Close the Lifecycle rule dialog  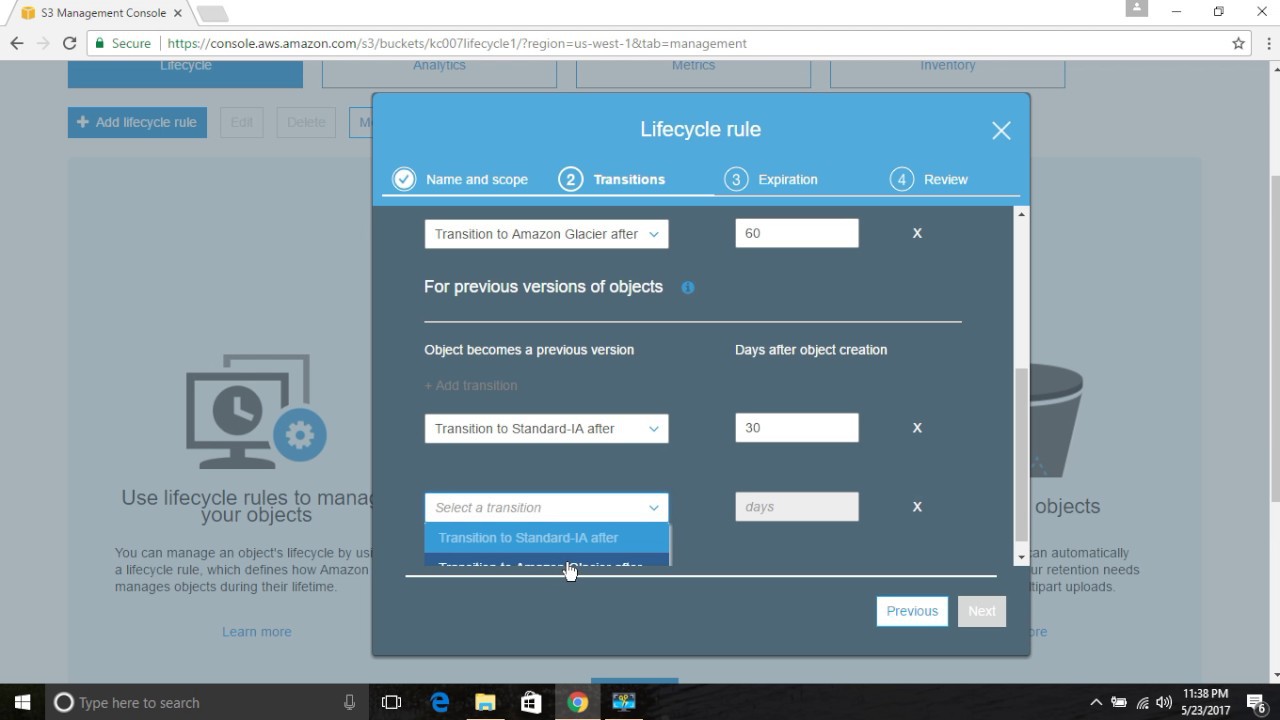pyautogui.click(x=1001, y=131)
